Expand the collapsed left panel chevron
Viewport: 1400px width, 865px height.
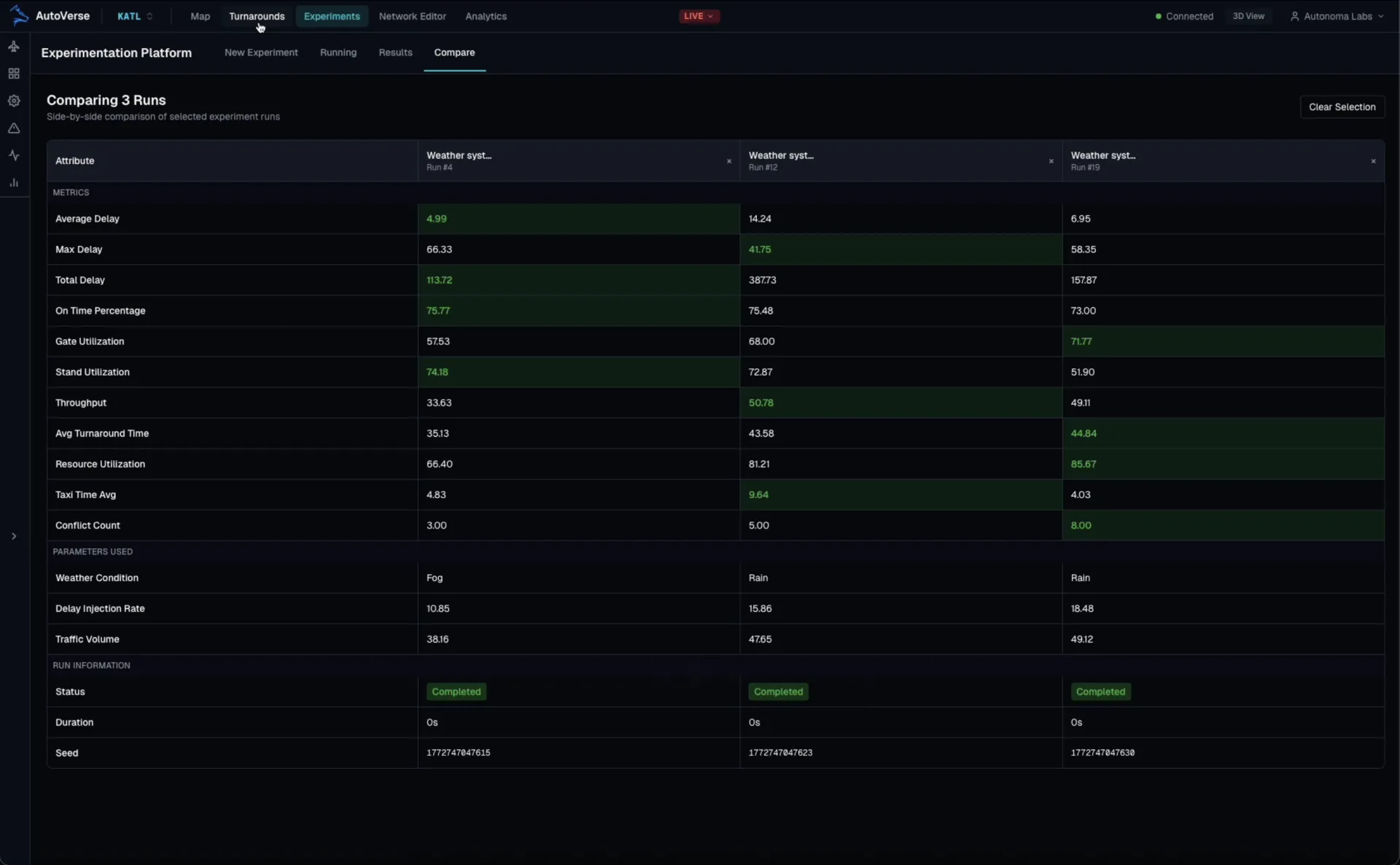pyautogui.click(x=14, y=536)
